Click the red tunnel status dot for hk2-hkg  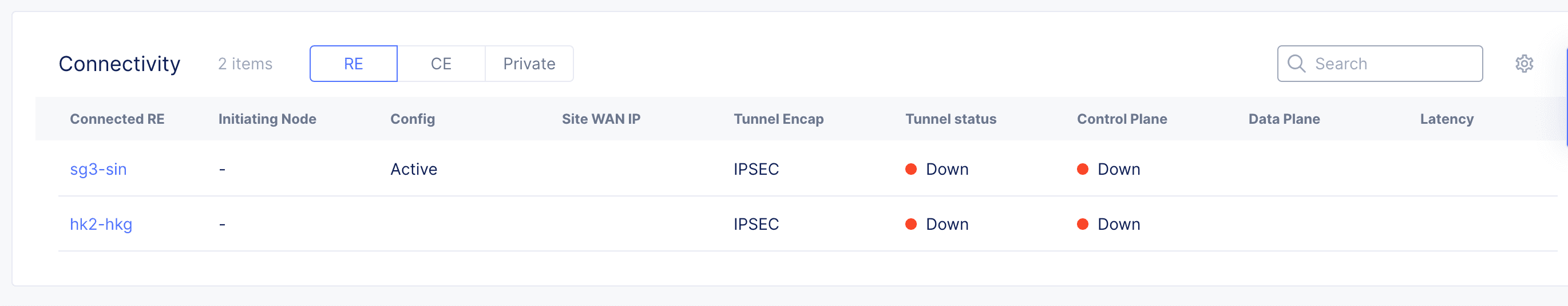(x=910, y=224)
